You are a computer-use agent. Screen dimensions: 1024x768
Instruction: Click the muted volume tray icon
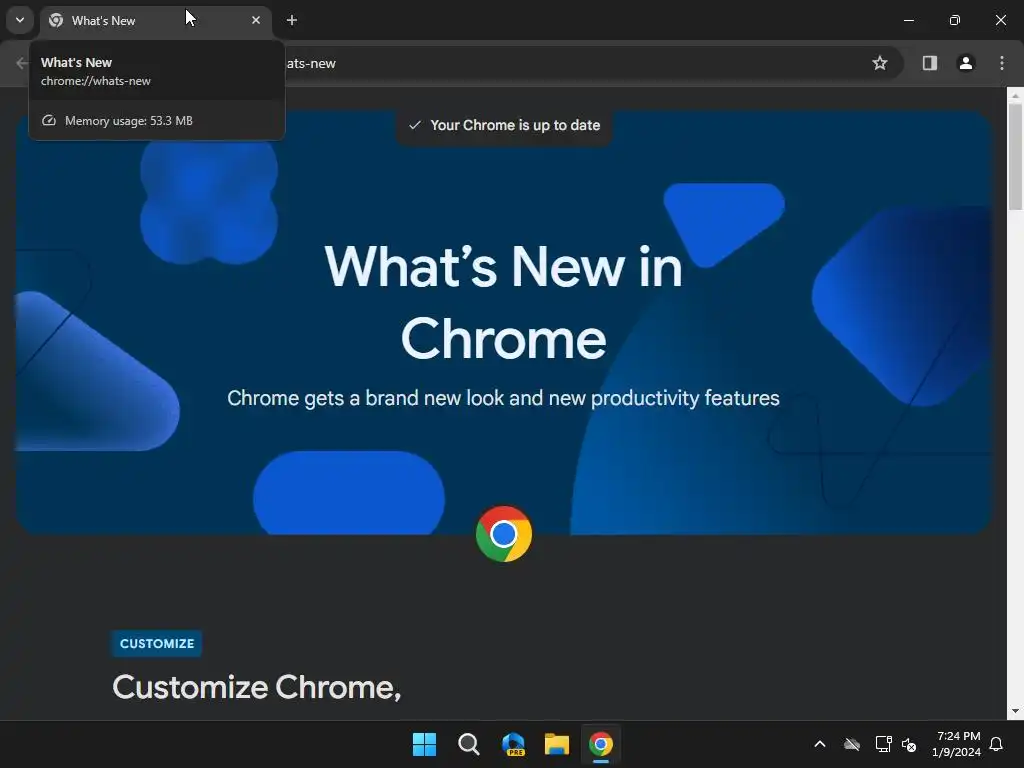pyautogui.click(x=908, y=744)
